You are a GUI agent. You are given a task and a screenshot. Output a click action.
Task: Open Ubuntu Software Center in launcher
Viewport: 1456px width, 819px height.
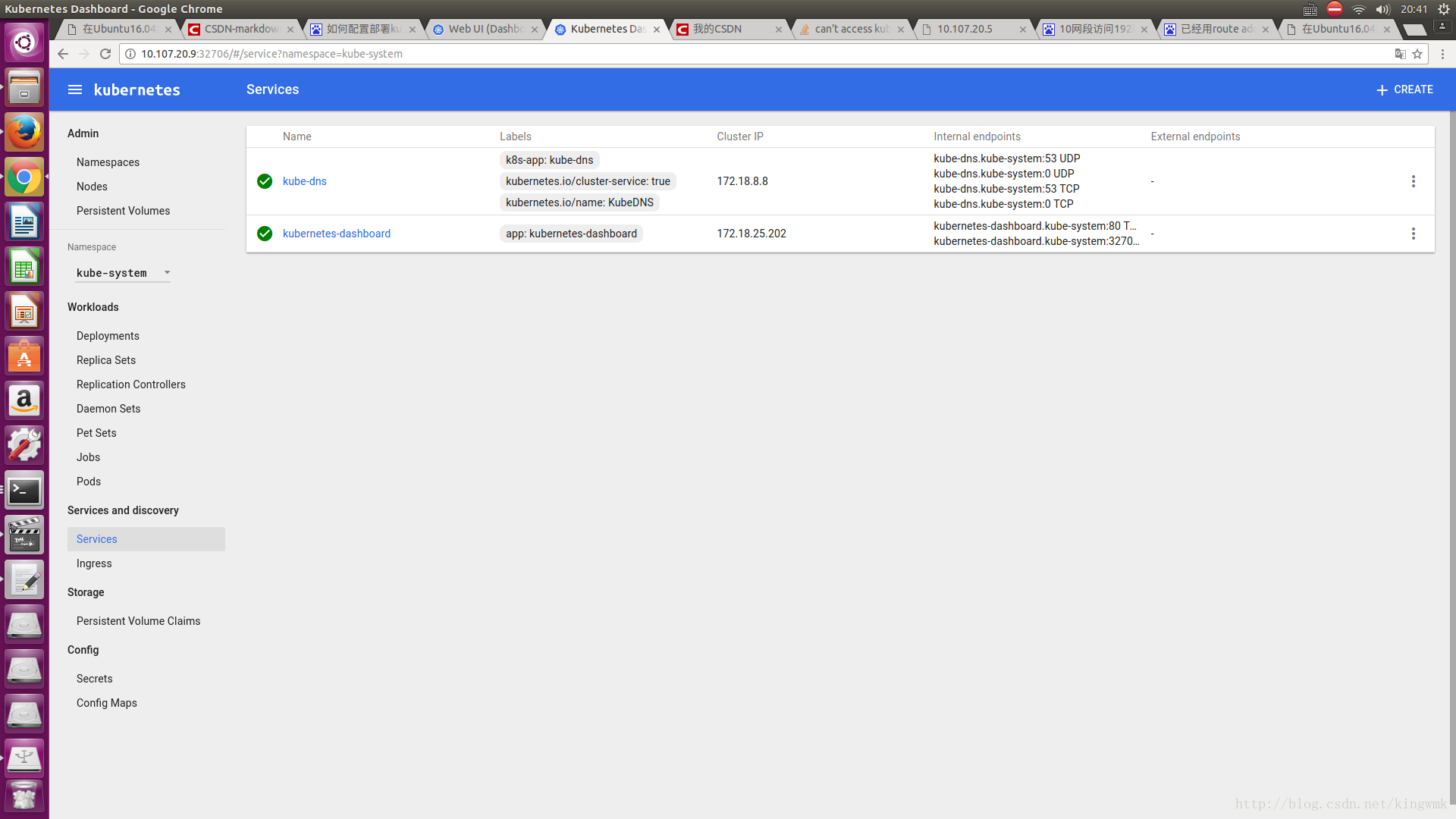tap(24, 356)
